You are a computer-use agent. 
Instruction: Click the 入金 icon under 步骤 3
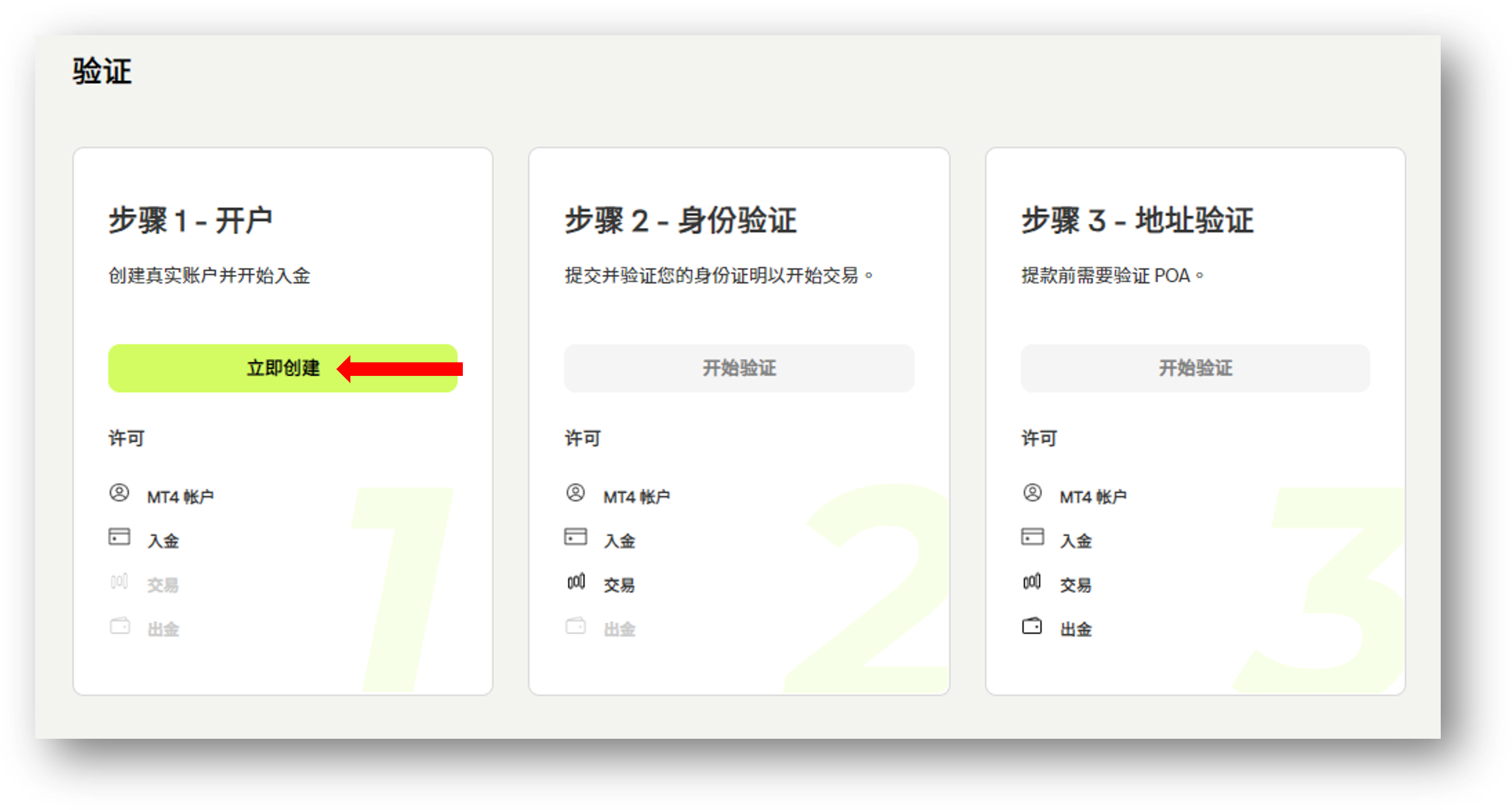(1033, 537)
